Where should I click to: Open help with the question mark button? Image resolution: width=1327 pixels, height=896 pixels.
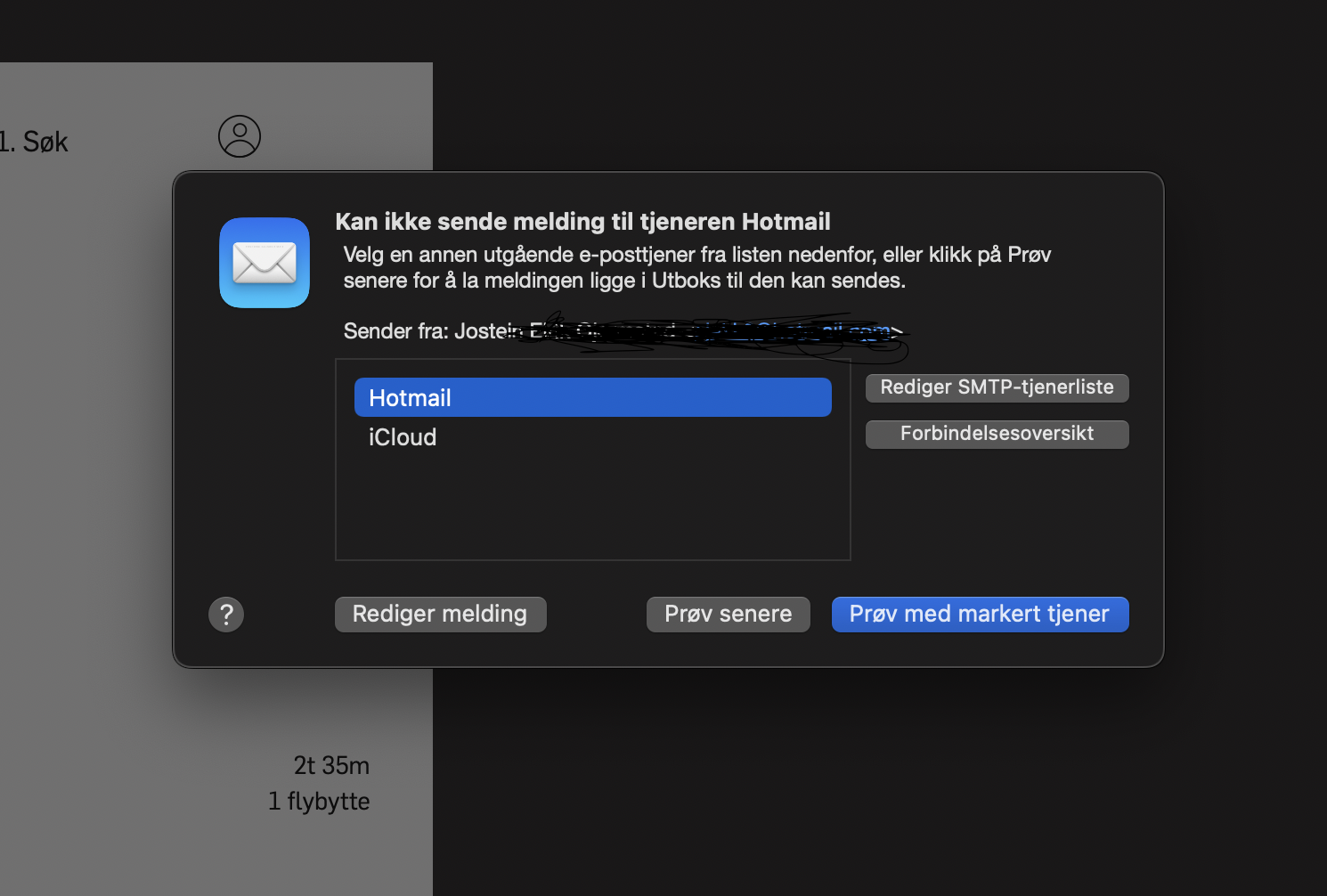tap(226, 615)
